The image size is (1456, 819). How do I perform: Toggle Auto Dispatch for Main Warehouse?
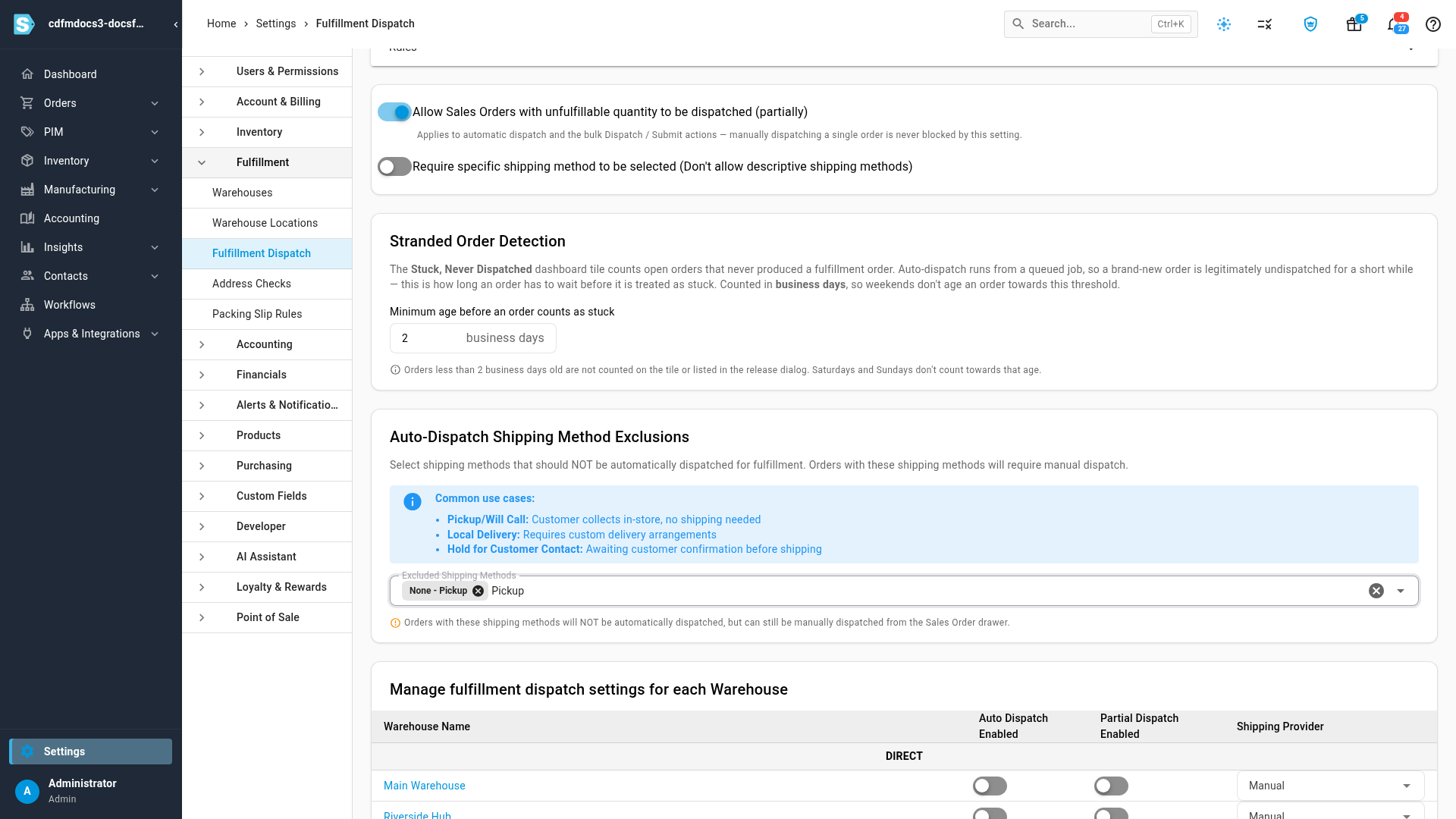[x=990, y=786]
